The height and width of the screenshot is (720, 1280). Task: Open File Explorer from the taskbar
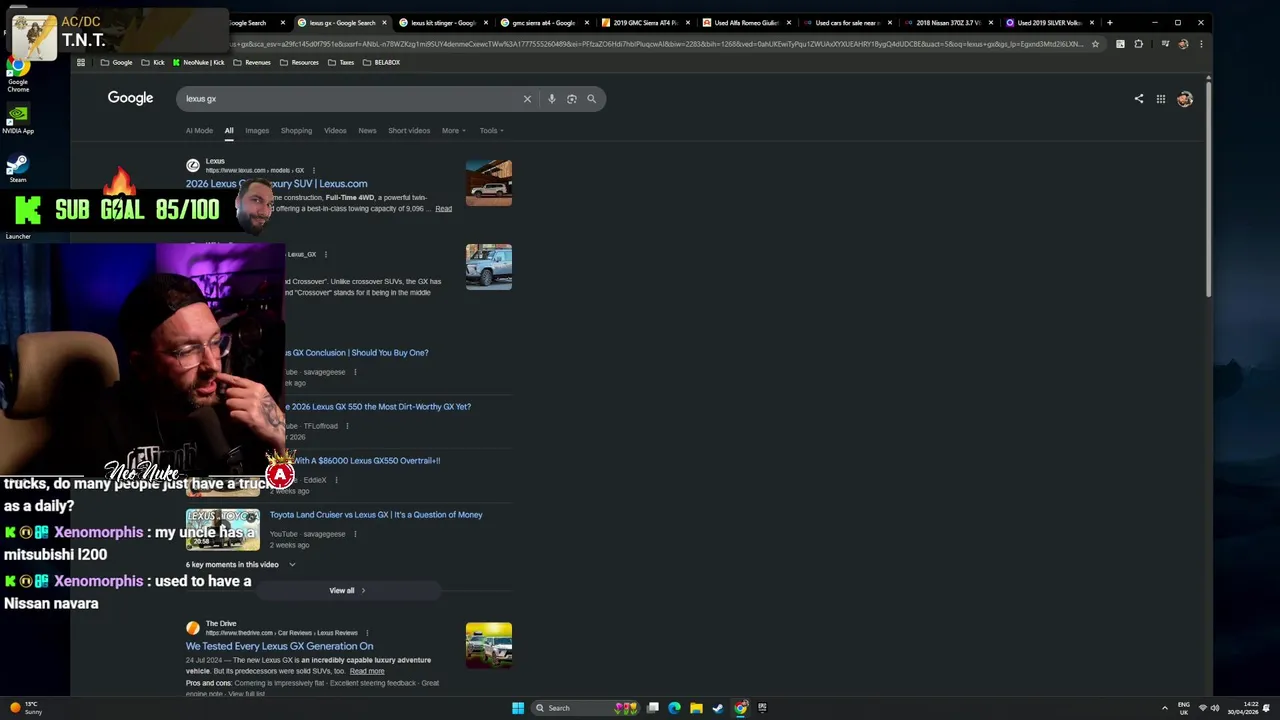click(x=696, y=708)
